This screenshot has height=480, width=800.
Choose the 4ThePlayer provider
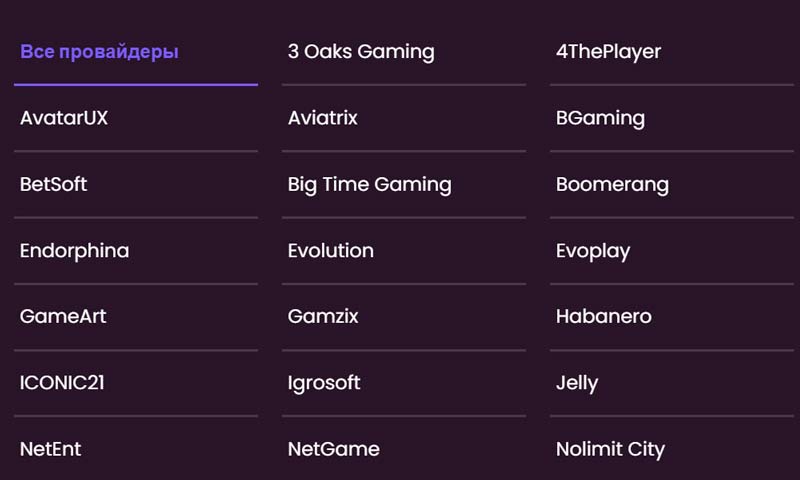tap(608, 52)
